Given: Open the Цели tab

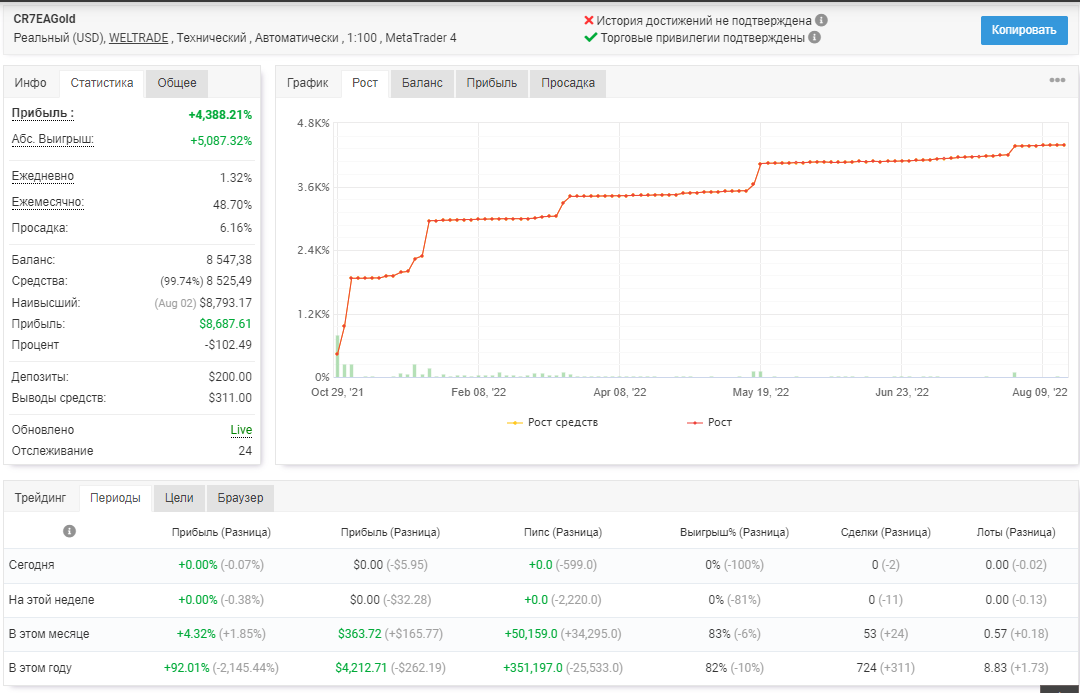Looking at the screenshot, I should coord(179,497).
